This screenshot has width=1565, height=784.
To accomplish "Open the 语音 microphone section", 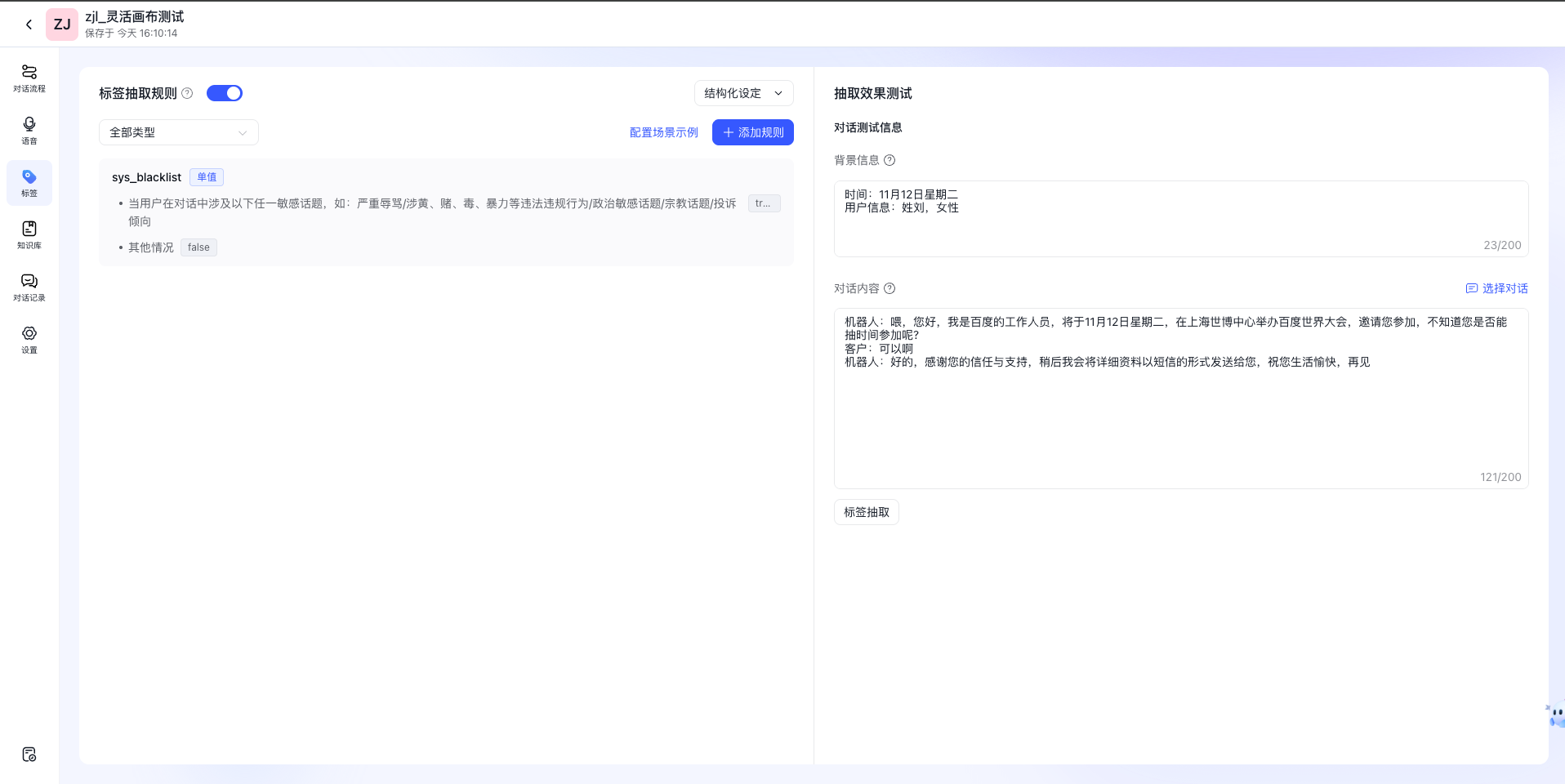I will click(x=29, y=130).
